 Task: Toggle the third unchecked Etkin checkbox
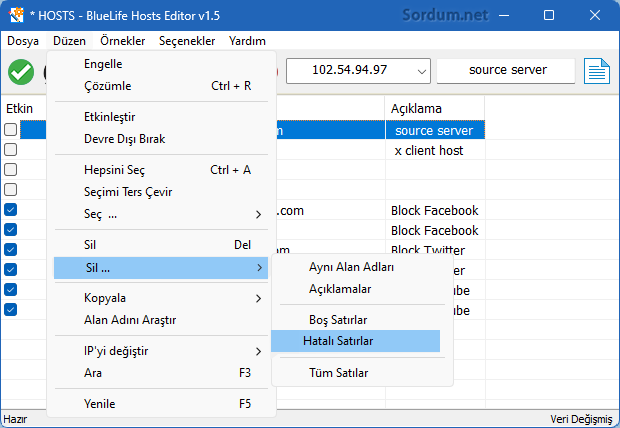point(11,170)
